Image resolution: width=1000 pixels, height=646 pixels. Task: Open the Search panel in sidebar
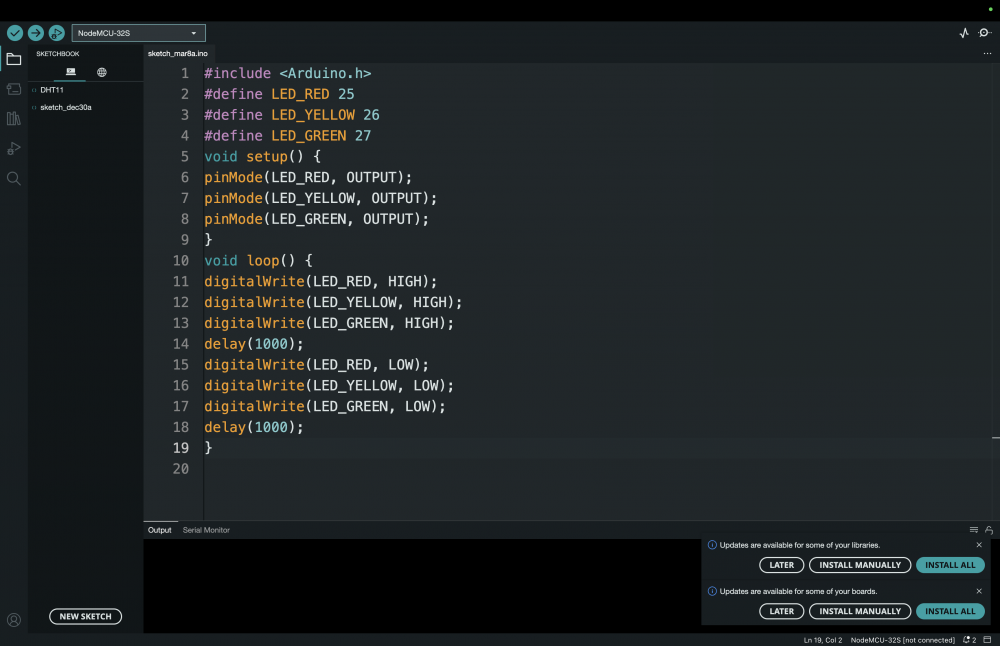pos(13,178)
